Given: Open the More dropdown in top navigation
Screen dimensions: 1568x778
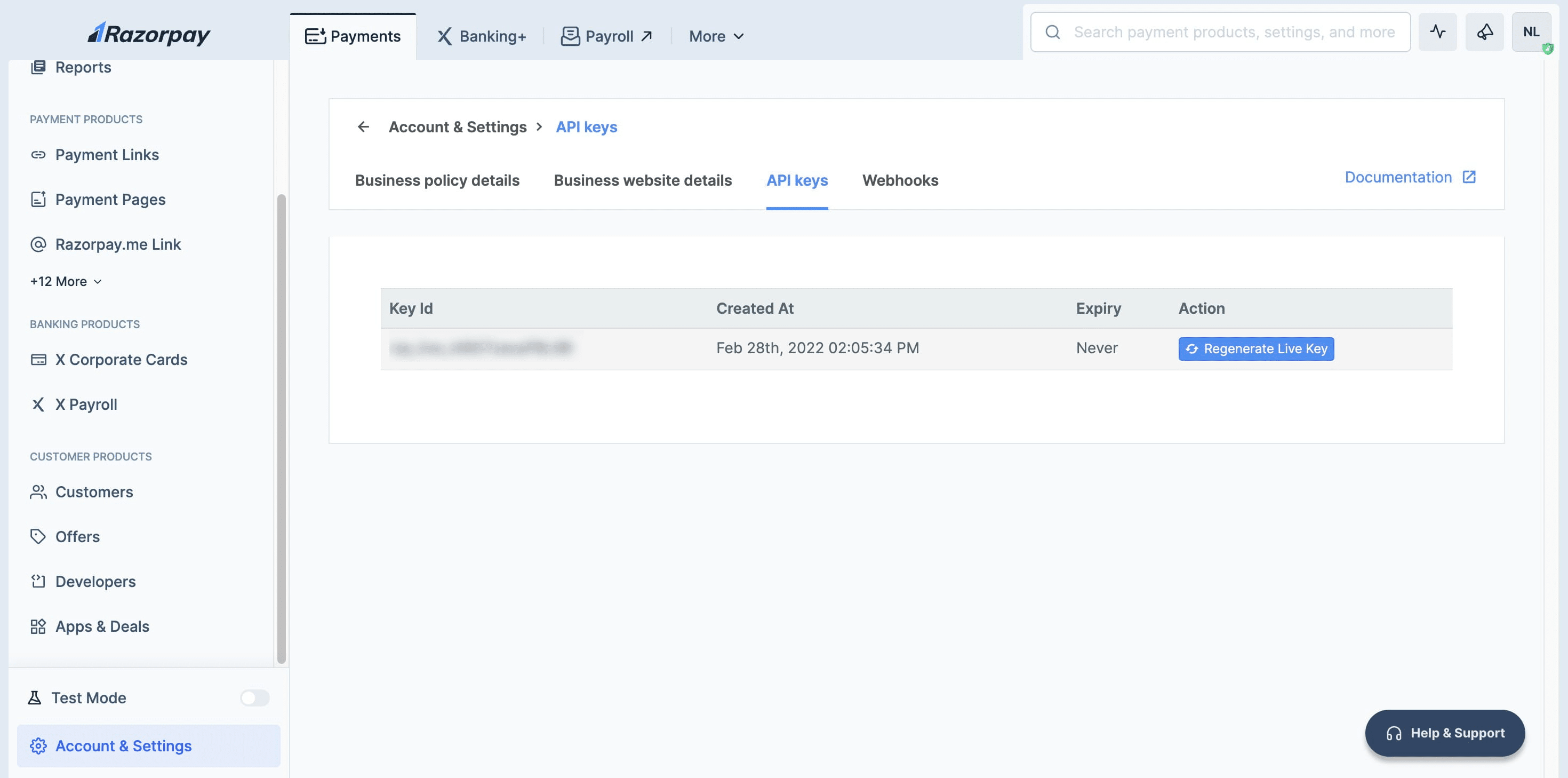Looking at the screenshot, I should click(x=716, y=37).
